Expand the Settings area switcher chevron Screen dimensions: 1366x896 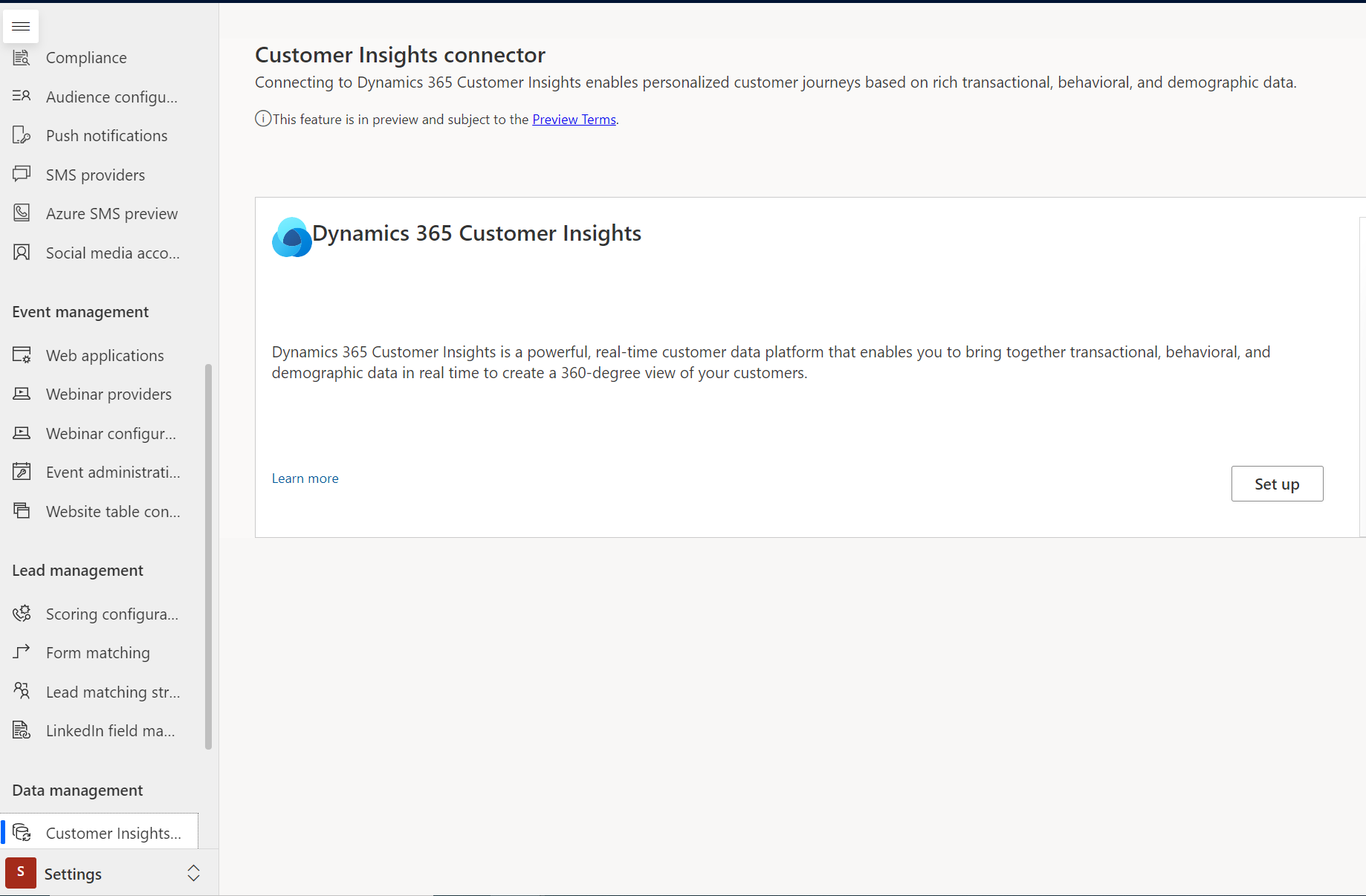click(x=193, y=873)
